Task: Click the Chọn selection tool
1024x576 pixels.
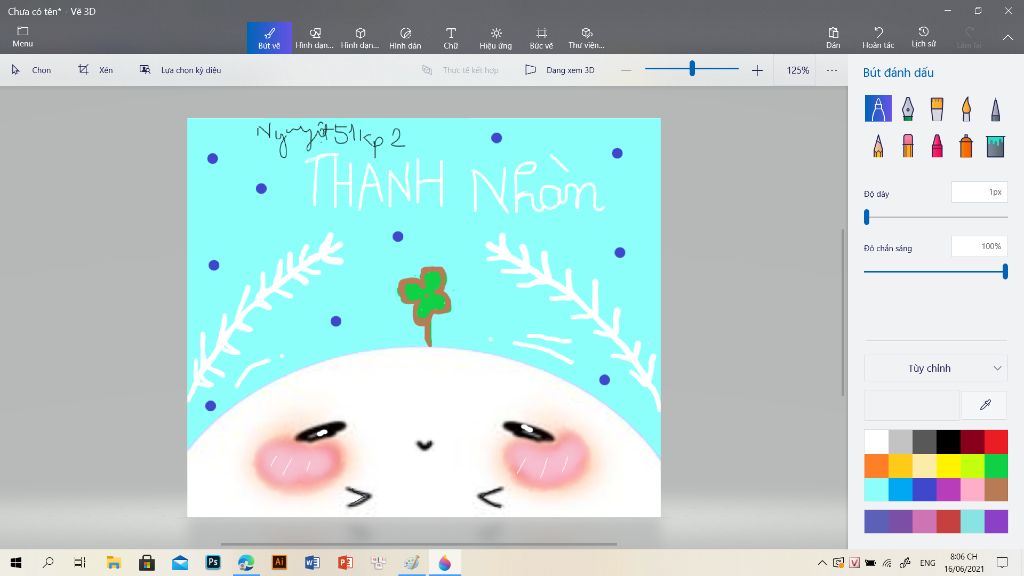Action: point(31,70)
